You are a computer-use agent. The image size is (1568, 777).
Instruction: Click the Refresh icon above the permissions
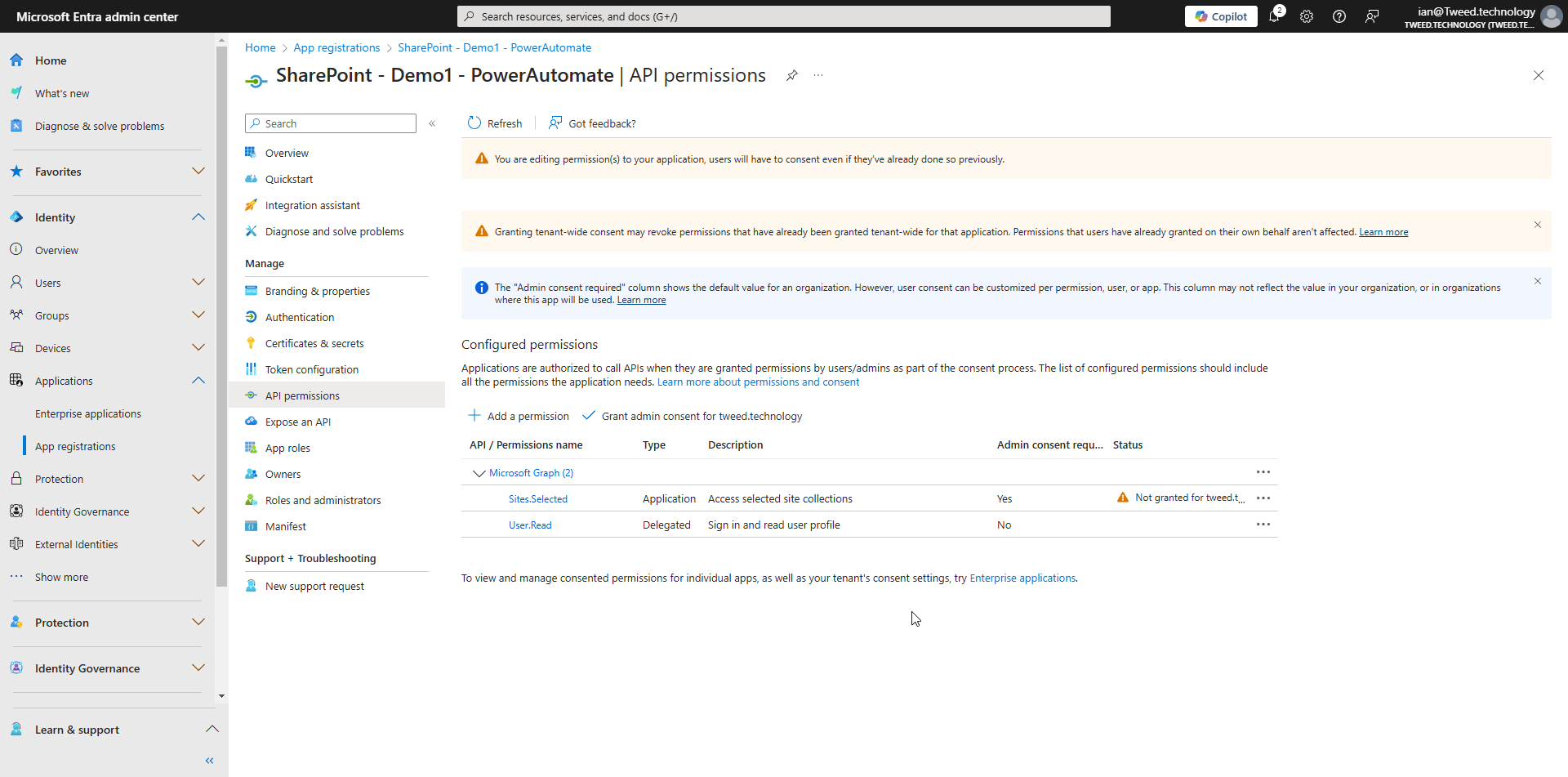coord(474,123)
